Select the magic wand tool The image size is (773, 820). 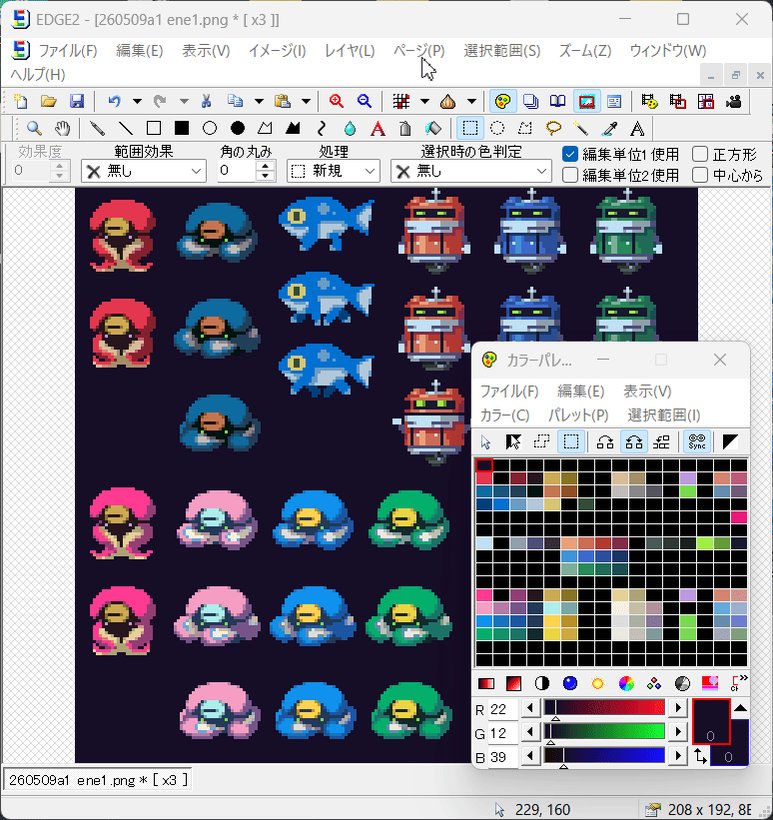click(581, 128)
